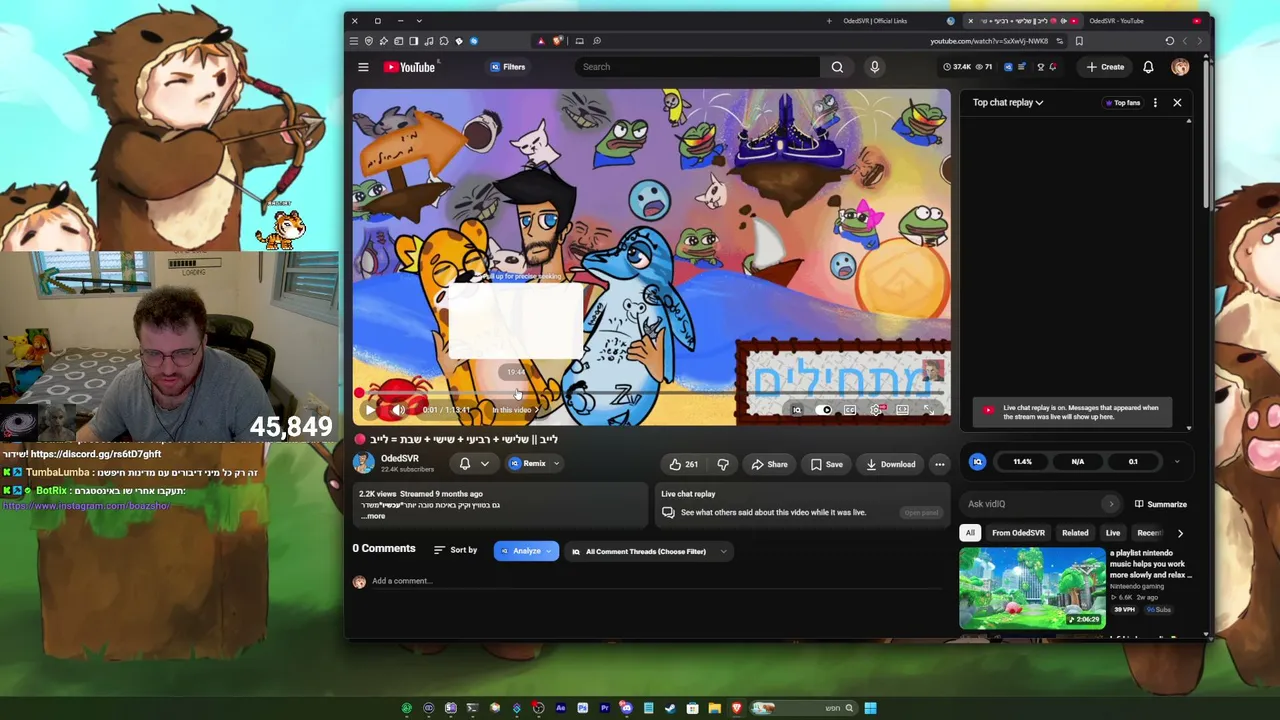
Task: Click the vidIQ badge in stats bar
Action: [x=977, y=462]
